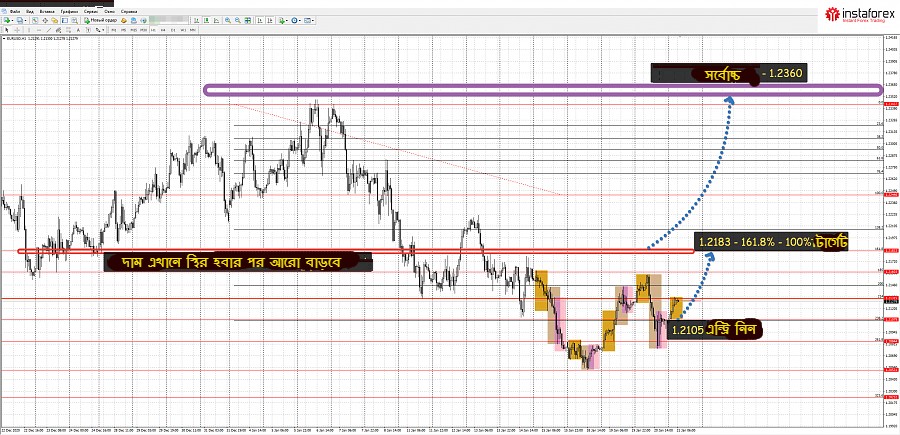Switch chart to Line chart type
Viewport: 900px width, 435px height.
216,21
